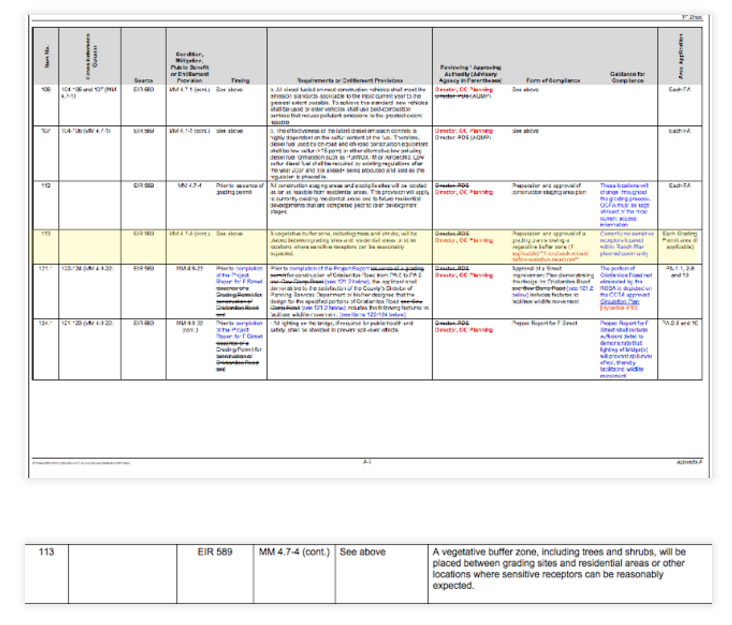Click the red 'Director, OC Planning' text in row 113
This screenshot has height=625, width=732.
coord(464,240)
